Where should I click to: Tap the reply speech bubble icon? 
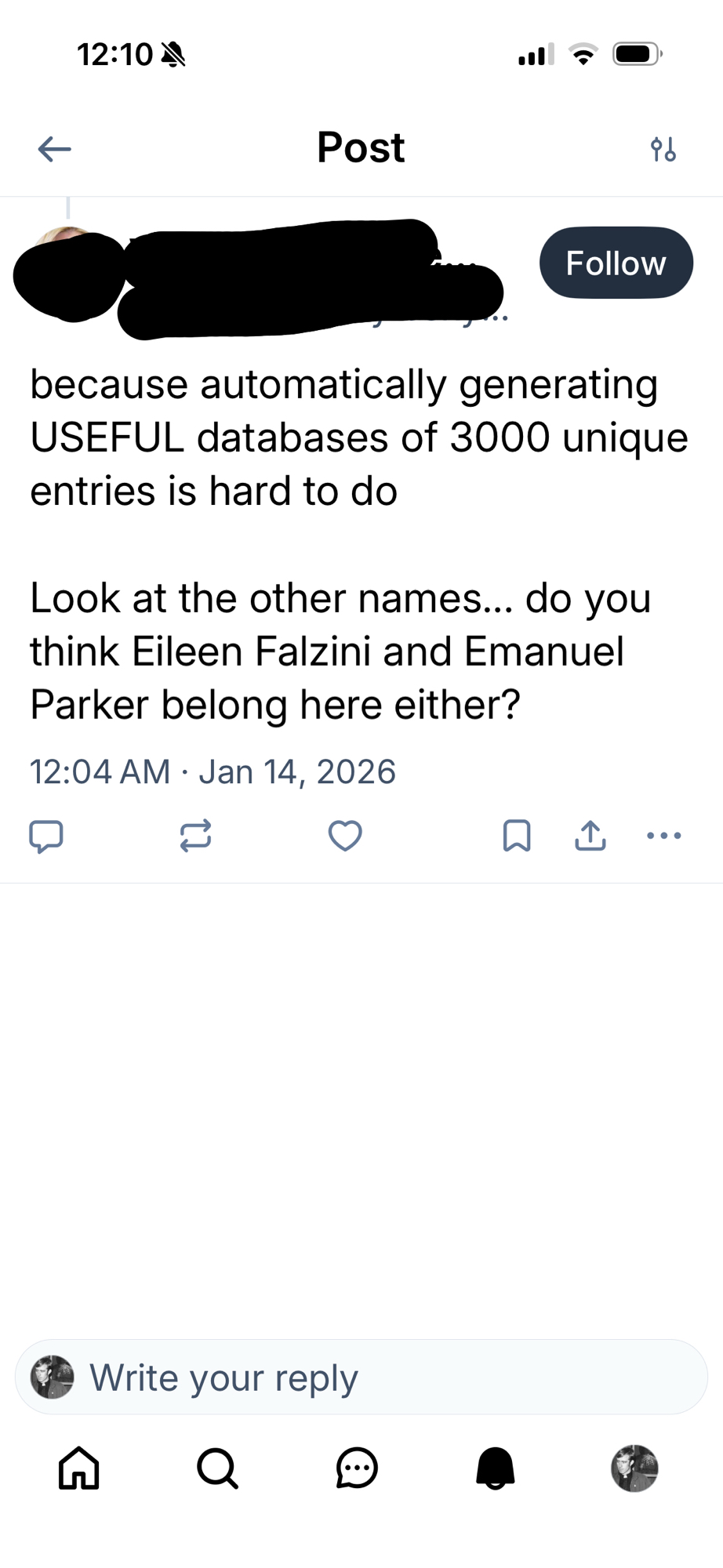coord(46,836)
